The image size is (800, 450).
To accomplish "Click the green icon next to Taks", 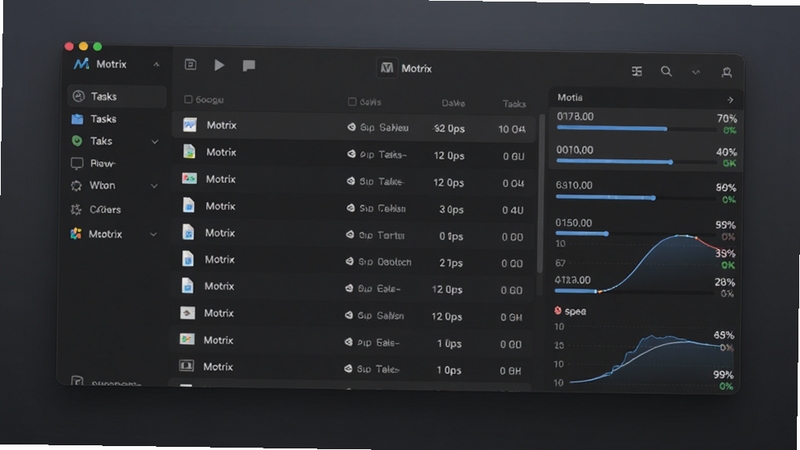I will [77, 141].
